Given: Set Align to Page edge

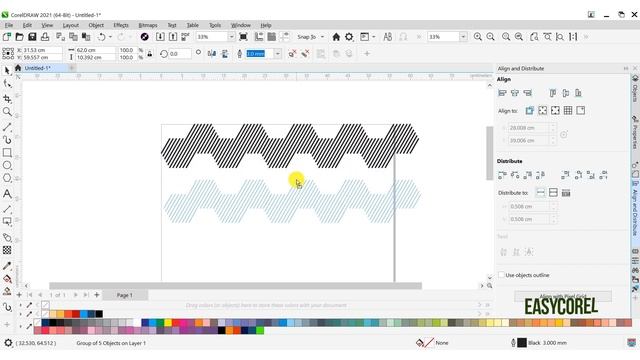Looking at the screenshot, I should [542, 110].
